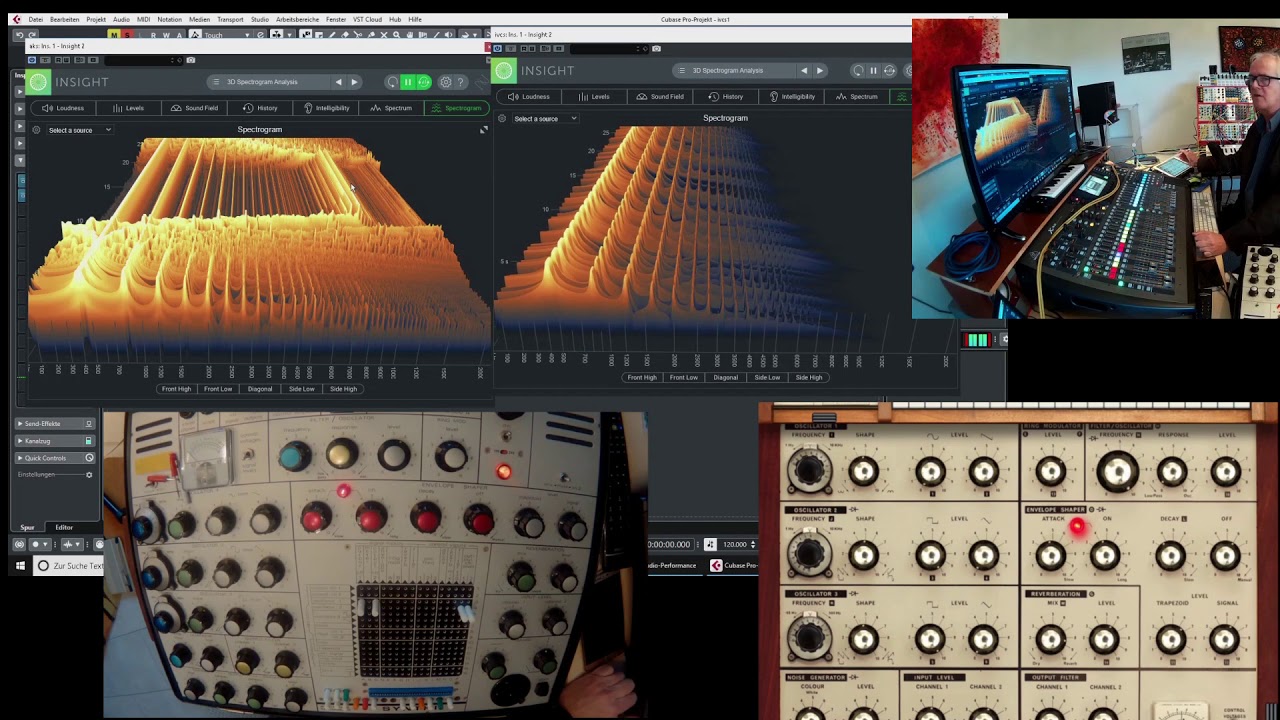Viewport: 1280px width, 720px height.
Task: Expand the Quick Controls section
Action: tap(19, 458)
